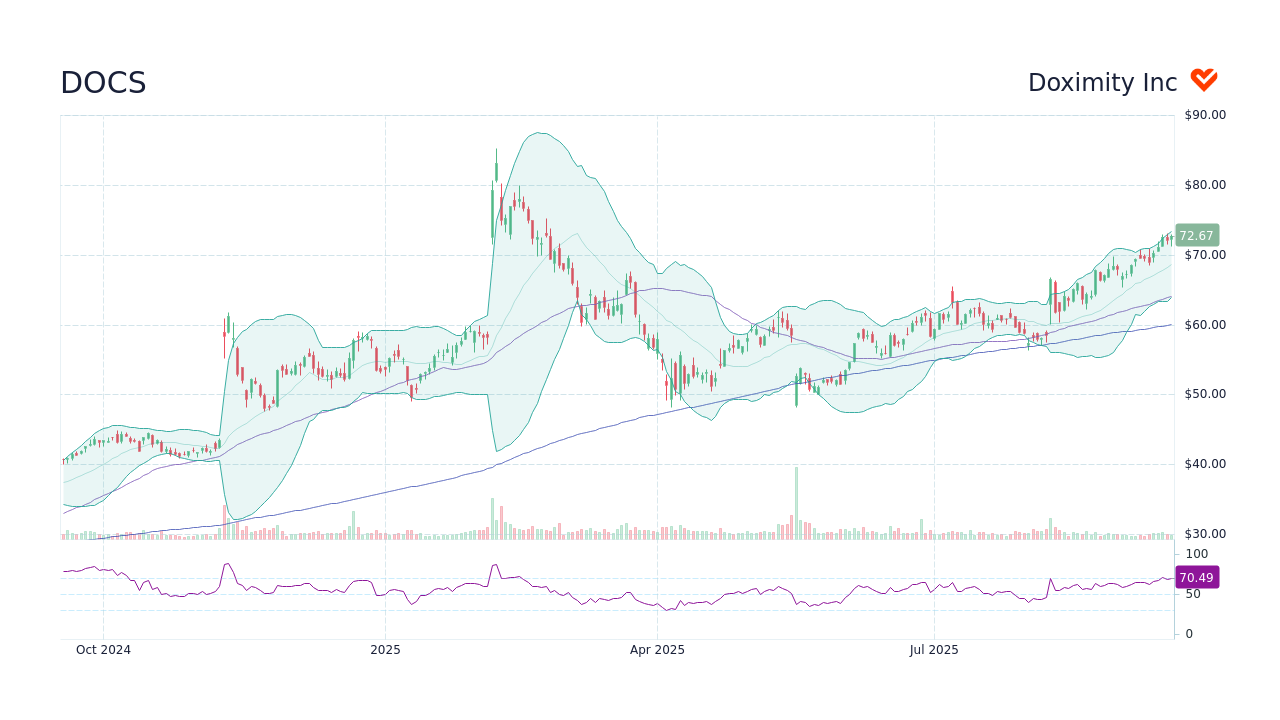The width and height of the screenshot is (1280, 720).
Task: Click the Doximity heart logo icon
Action: click(x=1203, y=80)
